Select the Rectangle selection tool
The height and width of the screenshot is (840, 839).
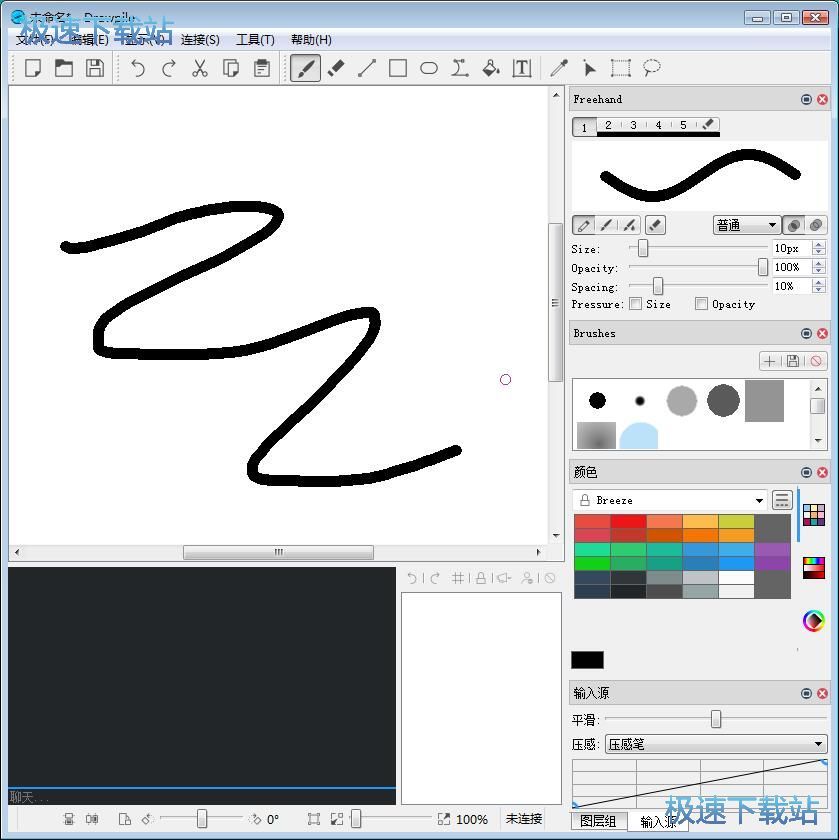pos(619,68)
